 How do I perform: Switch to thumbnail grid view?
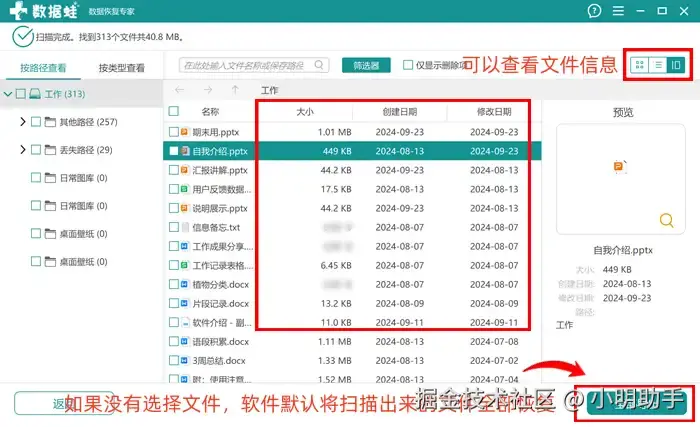pos(639,65)
